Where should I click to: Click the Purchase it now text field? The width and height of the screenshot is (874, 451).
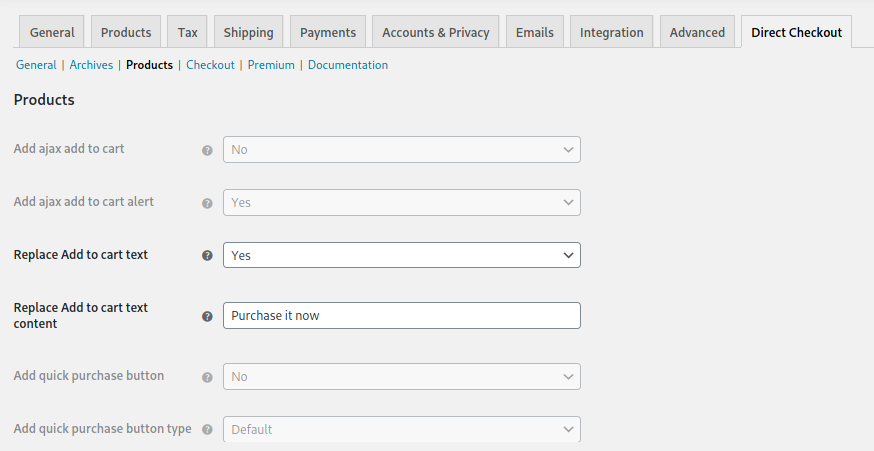pos(401,315)
